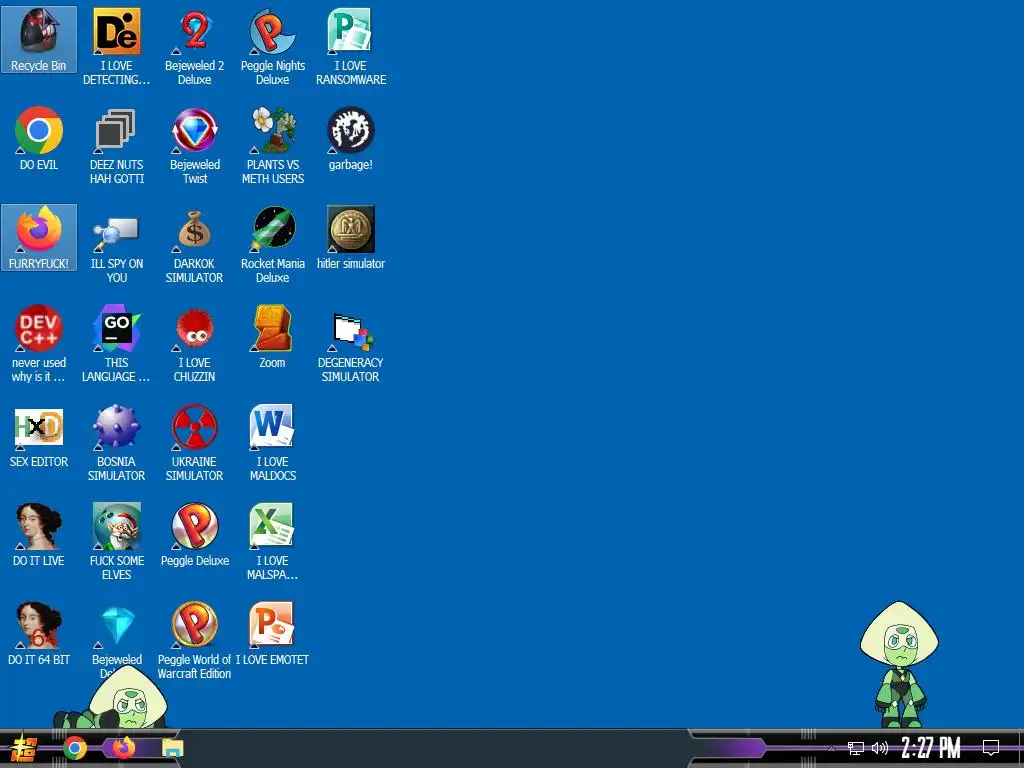This screenshot has height=768, width=1024.
Task: Switch to Firefox from the taskbar
Action: point(124,748)
